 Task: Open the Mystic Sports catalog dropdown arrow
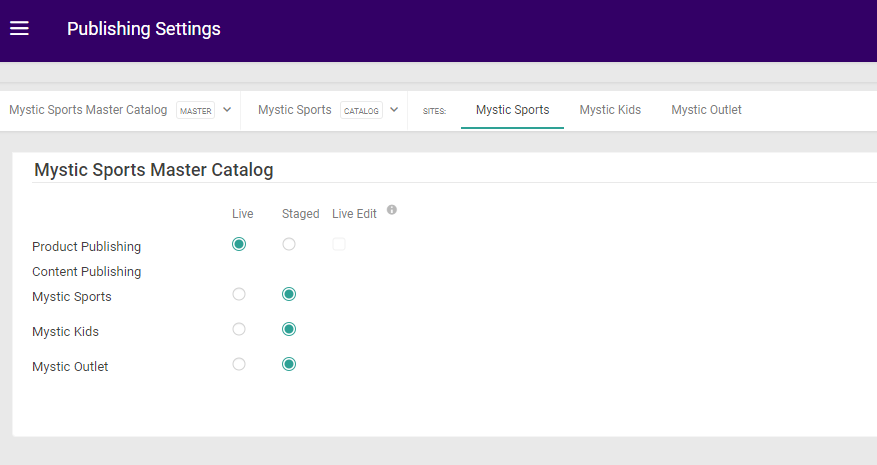pos(394,110)
